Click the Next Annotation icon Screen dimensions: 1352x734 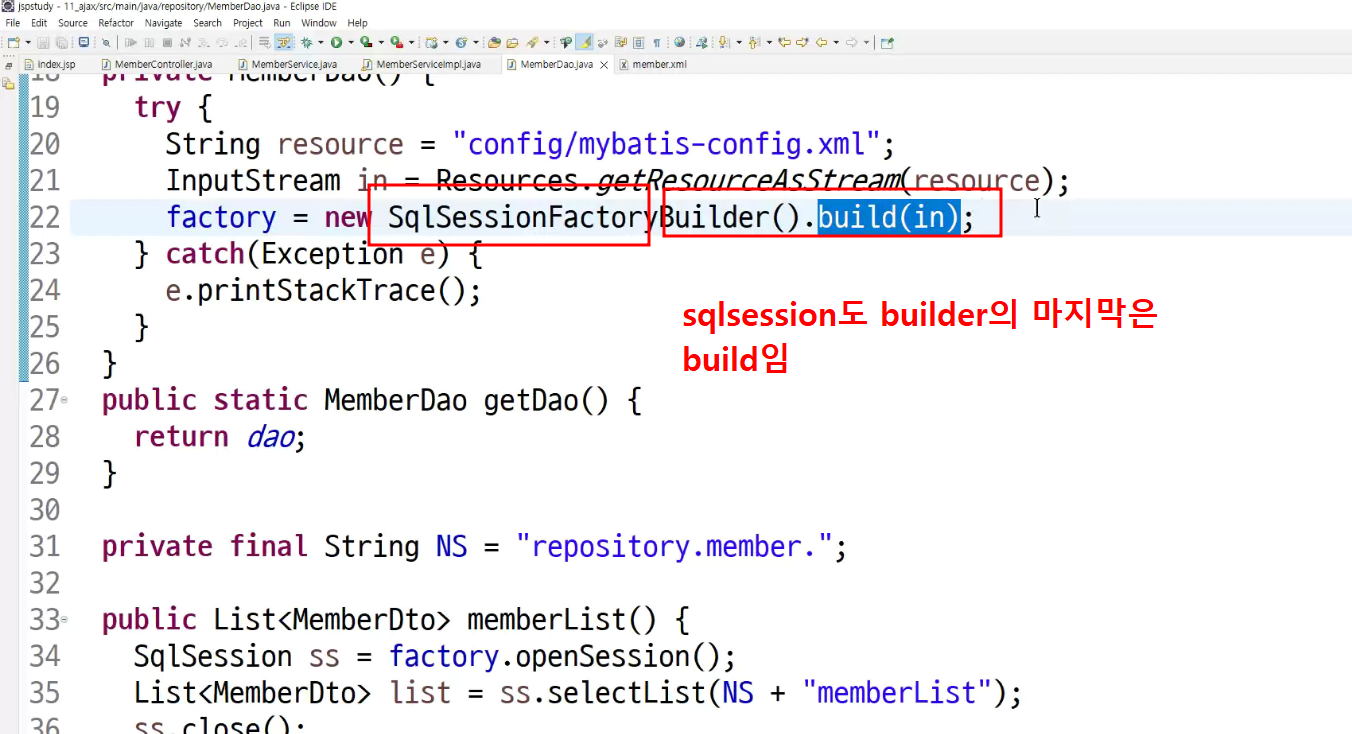pos(723,43)
